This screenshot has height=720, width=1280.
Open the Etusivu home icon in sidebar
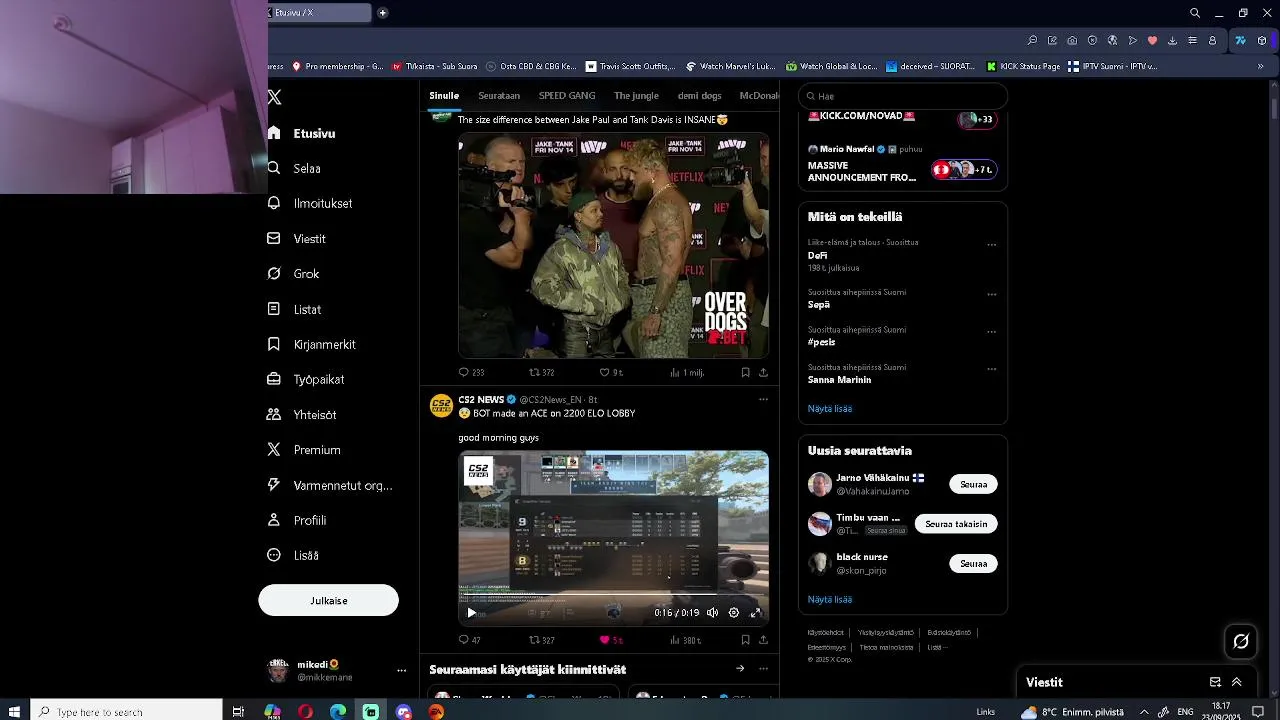tap(274, 133)
